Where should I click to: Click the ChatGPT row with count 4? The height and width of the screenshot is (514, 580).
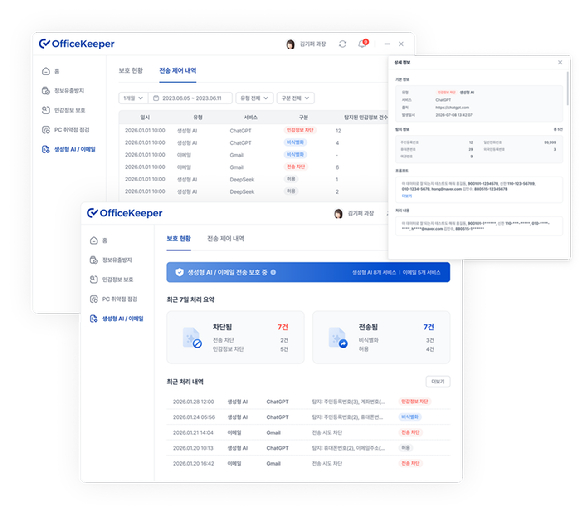coord(253,142)
